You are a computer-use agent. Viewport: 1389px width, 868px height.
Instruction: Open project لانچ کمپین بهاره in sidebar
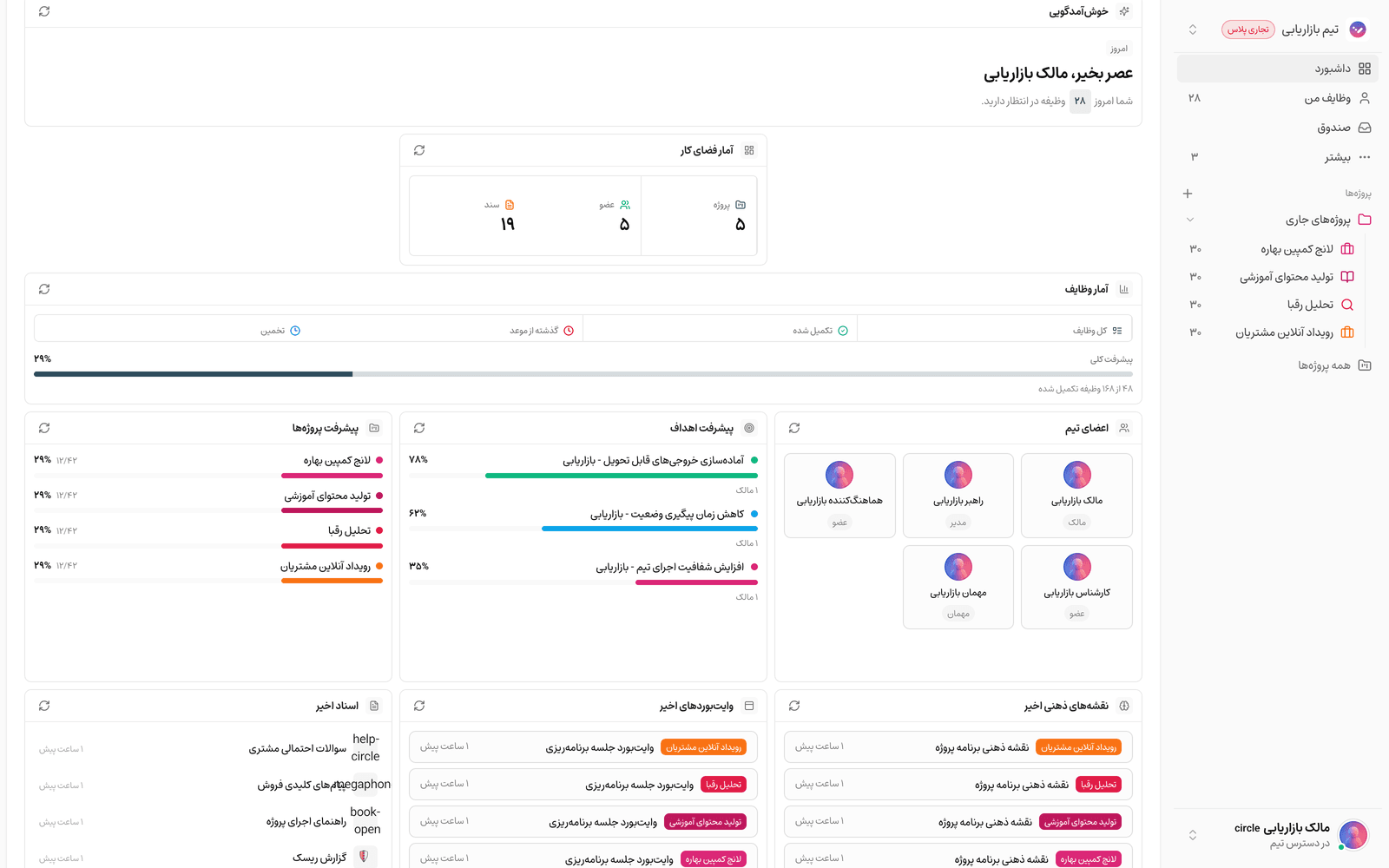coord(1271,249)
